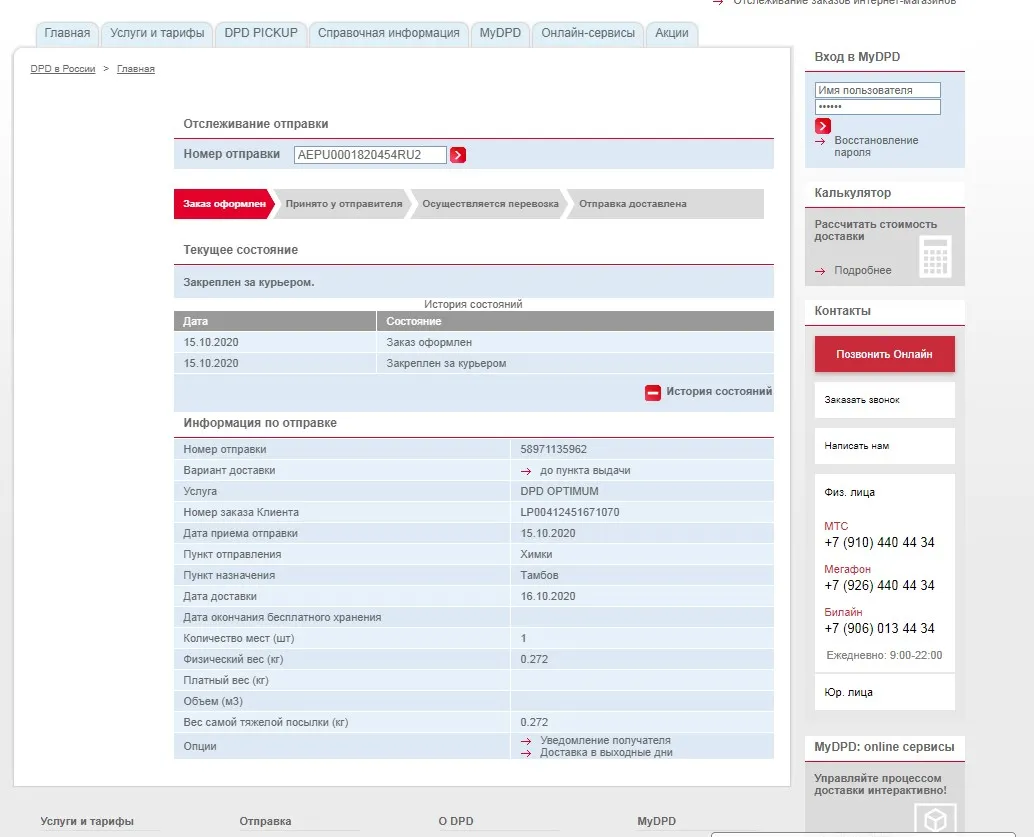Expand Юр. лица contacts section
The width and height of the screenshot is (1034, 837).
pos(884,693)
